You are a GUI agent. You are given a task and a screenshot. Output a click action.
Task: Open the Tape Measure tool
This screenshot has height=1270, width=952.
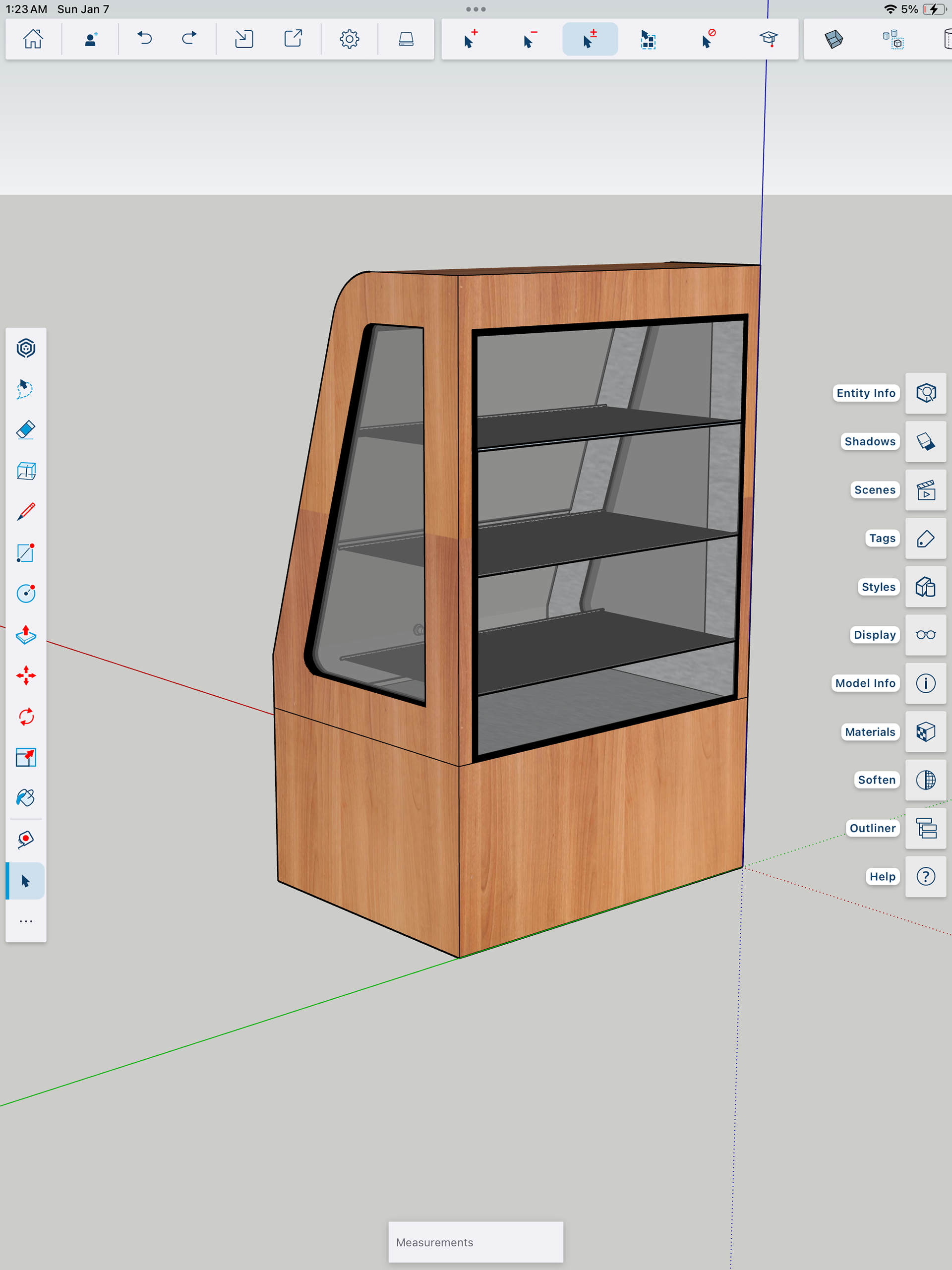click(x=26, y=840)
